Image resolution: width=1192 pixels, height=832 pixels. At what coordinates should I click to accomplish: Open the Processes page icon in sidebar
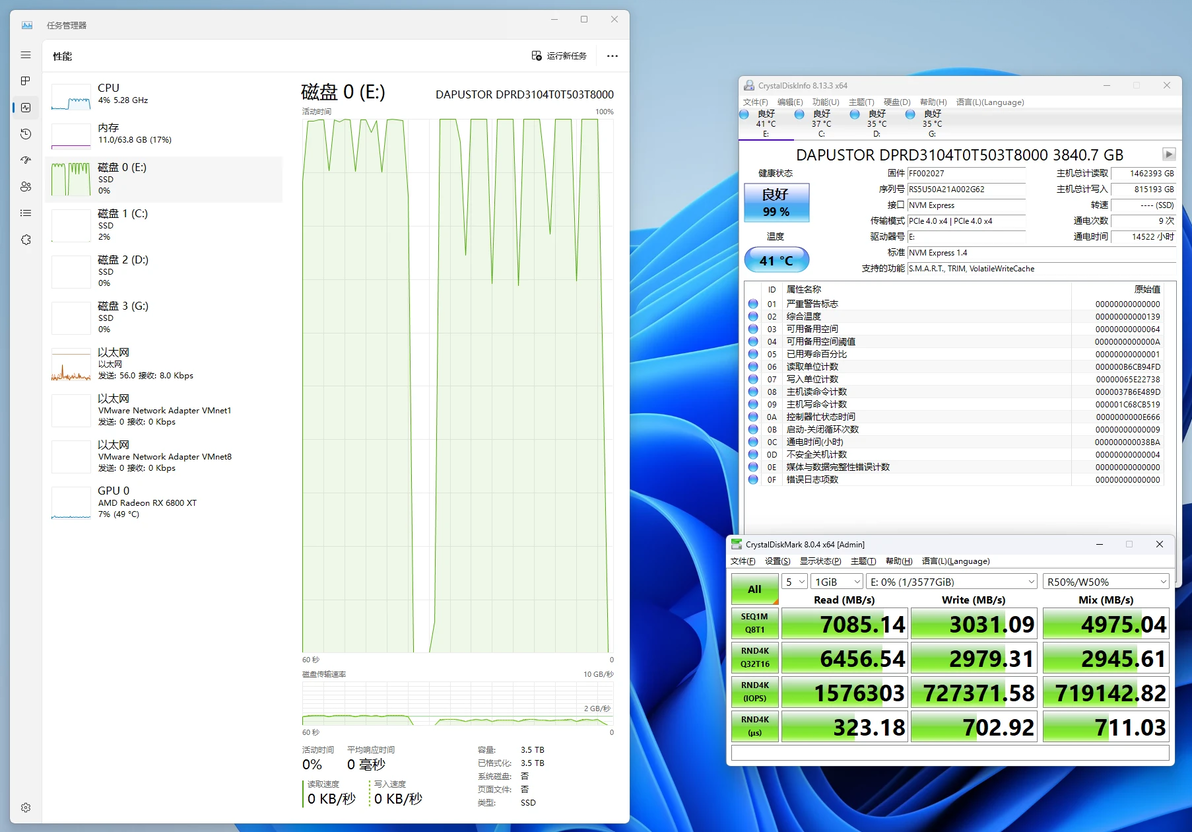coord(26,81)
